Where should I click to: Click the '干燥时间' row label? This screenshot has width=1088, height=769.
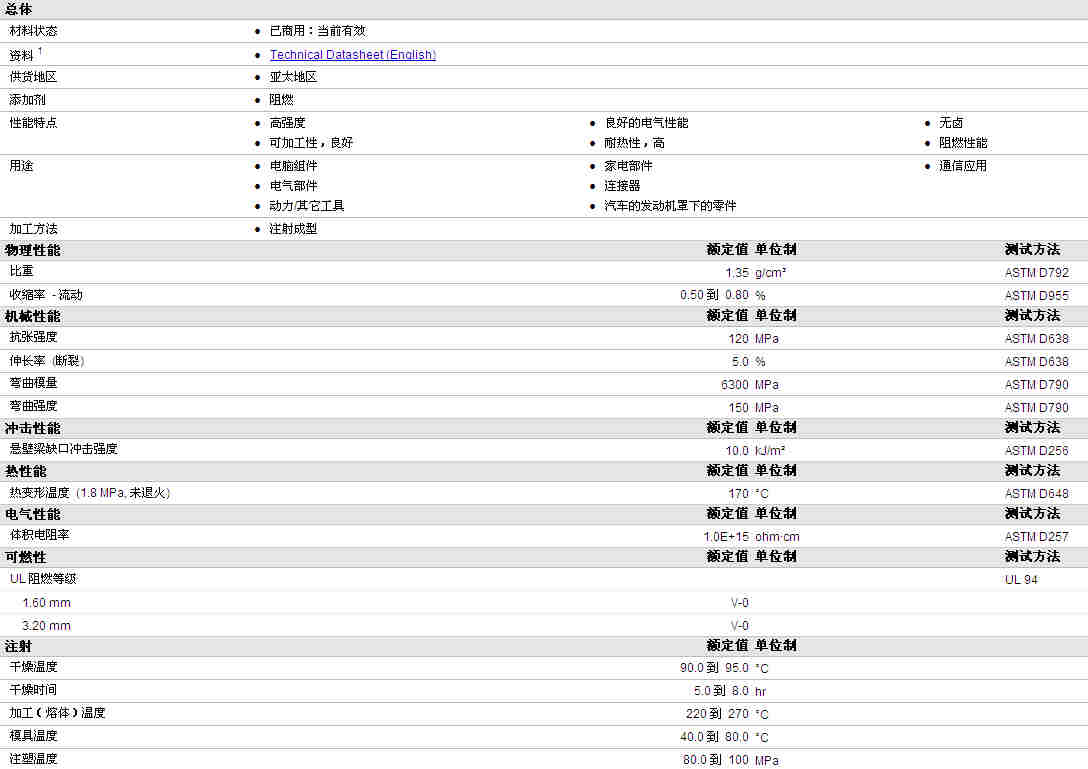pos(33,690)
